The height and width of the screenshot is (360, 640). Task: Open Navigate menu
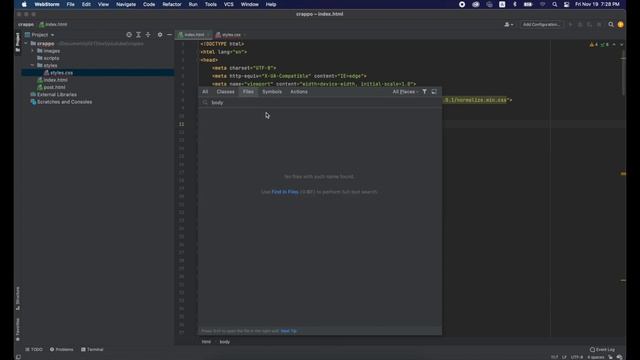click(126, 4)
